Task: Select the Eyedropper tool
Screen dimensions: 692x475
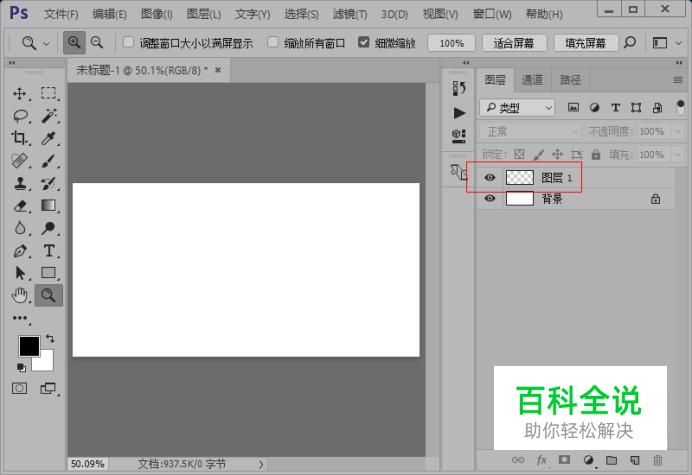Action: coord(49,138)
